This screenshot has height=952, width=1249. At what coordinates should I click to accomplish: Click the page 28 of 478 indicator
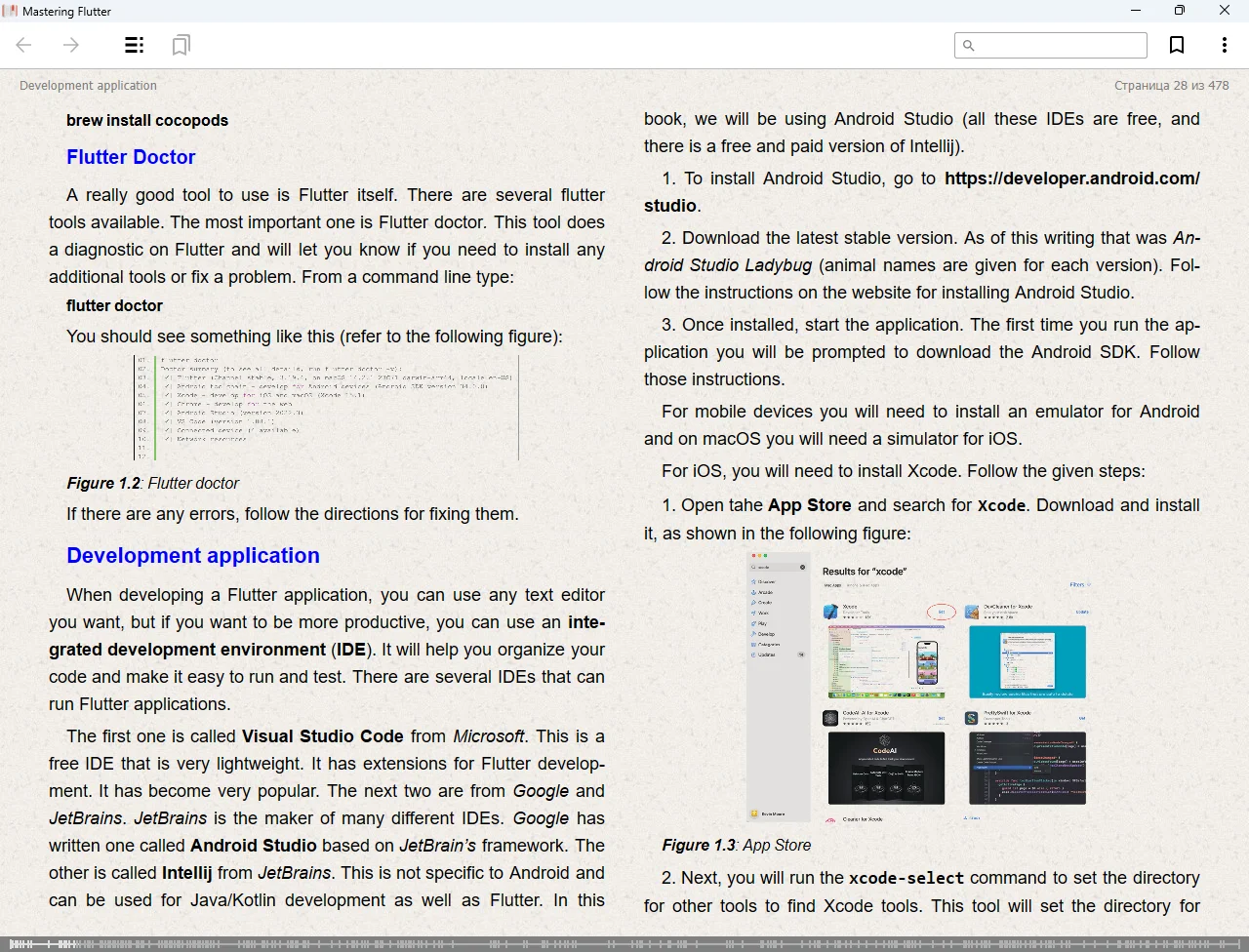coord(1171,85)
